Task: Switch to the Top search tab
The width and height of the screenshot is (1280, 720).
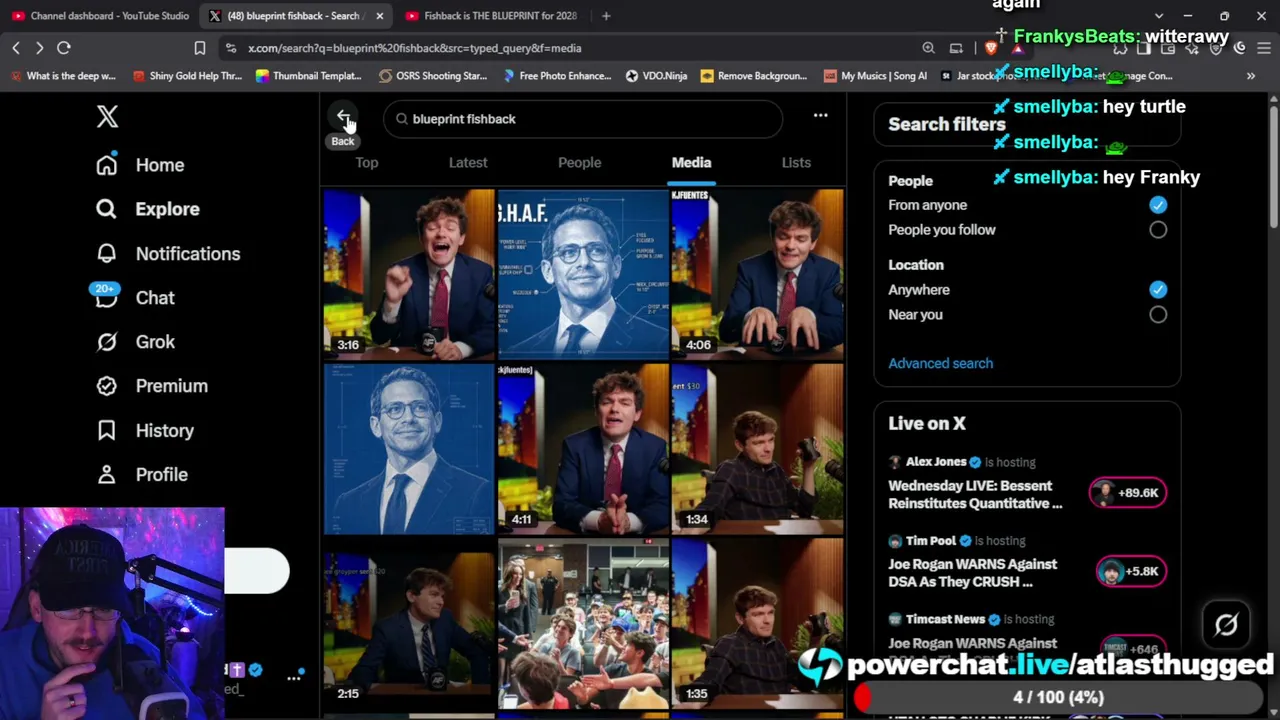Action: pyautogui.click(x=367, y=163)
